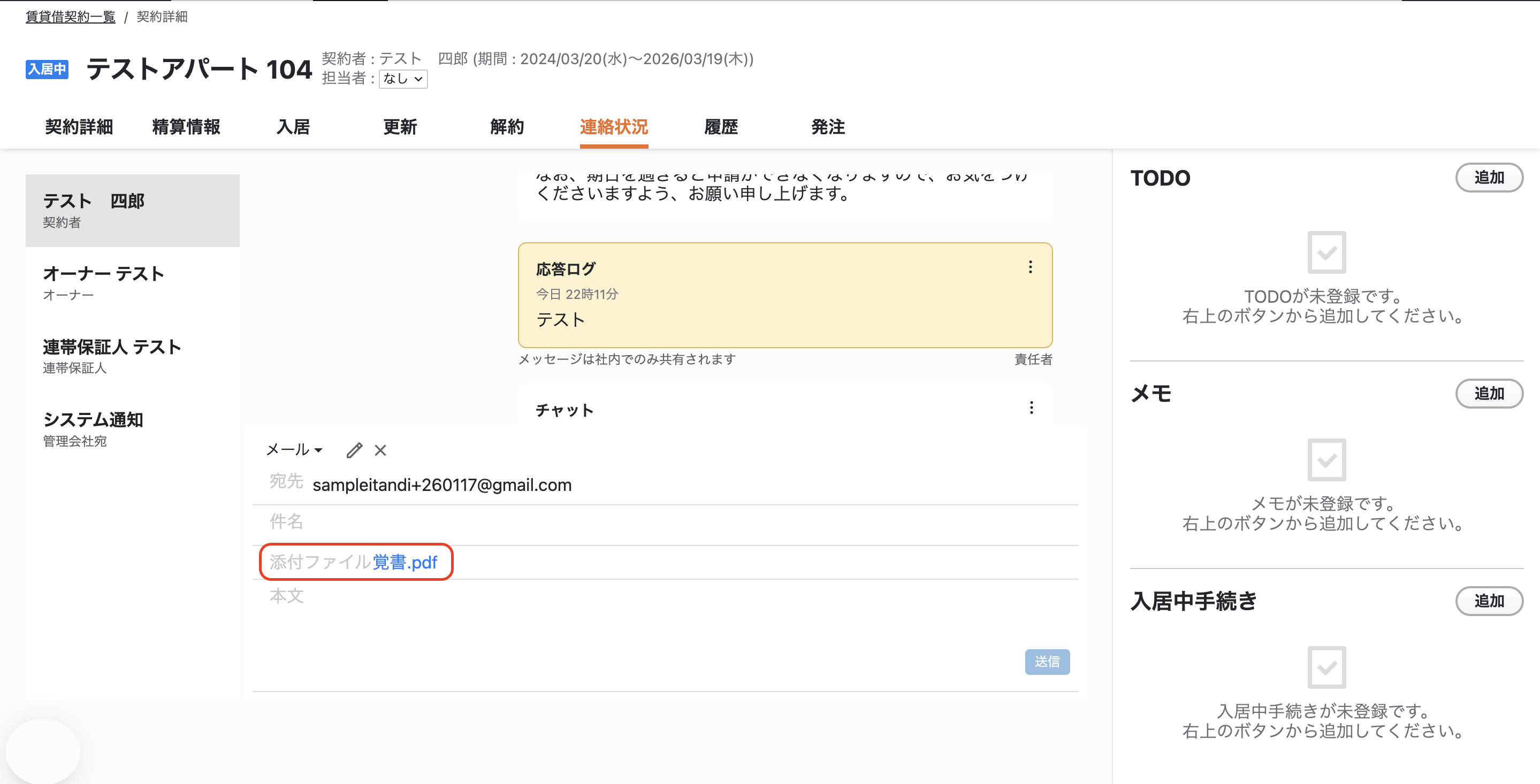Click the 入居中手続き empty-state checkbox icon
This screenshot has height=784, width=1540.
(x=1326, y=667)
